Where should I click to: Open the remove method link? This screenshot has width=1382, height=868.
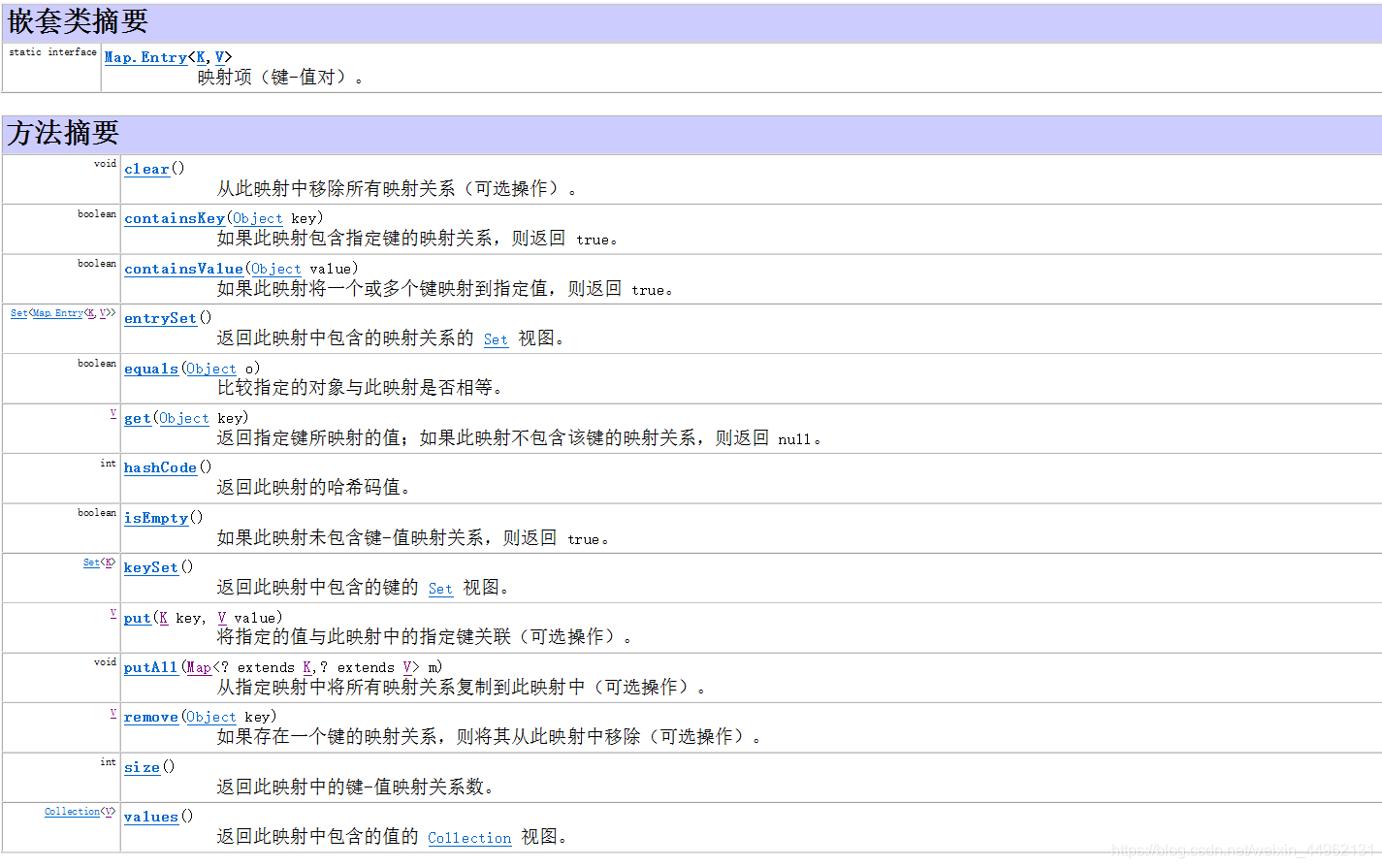[151, 717]
